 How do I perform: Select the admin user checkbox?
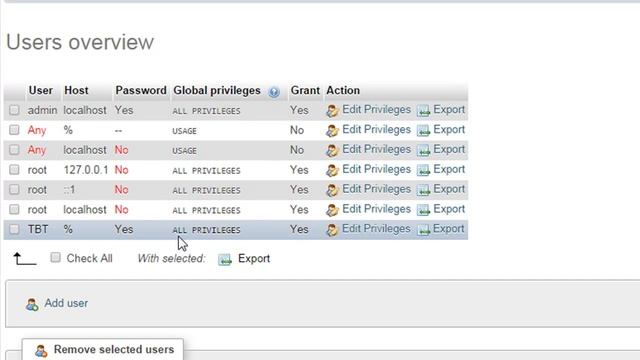(14, 110)
